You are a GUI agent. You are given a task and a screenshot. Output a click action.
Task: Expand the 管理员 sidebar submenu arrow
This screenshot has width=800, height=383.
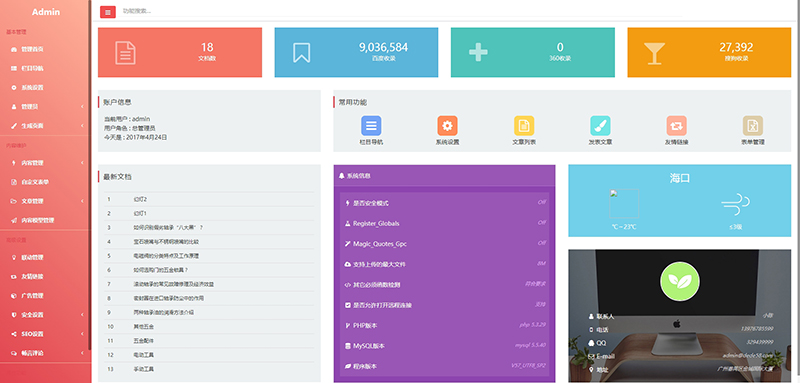point(82,107)
